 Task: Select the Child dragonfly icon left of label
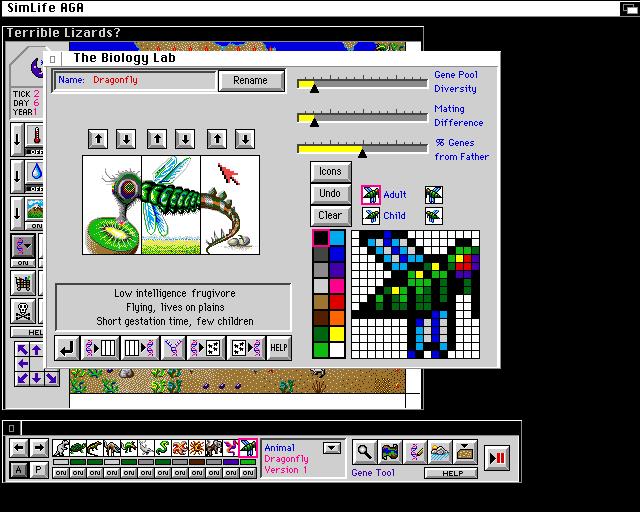[x=371, y=216]
